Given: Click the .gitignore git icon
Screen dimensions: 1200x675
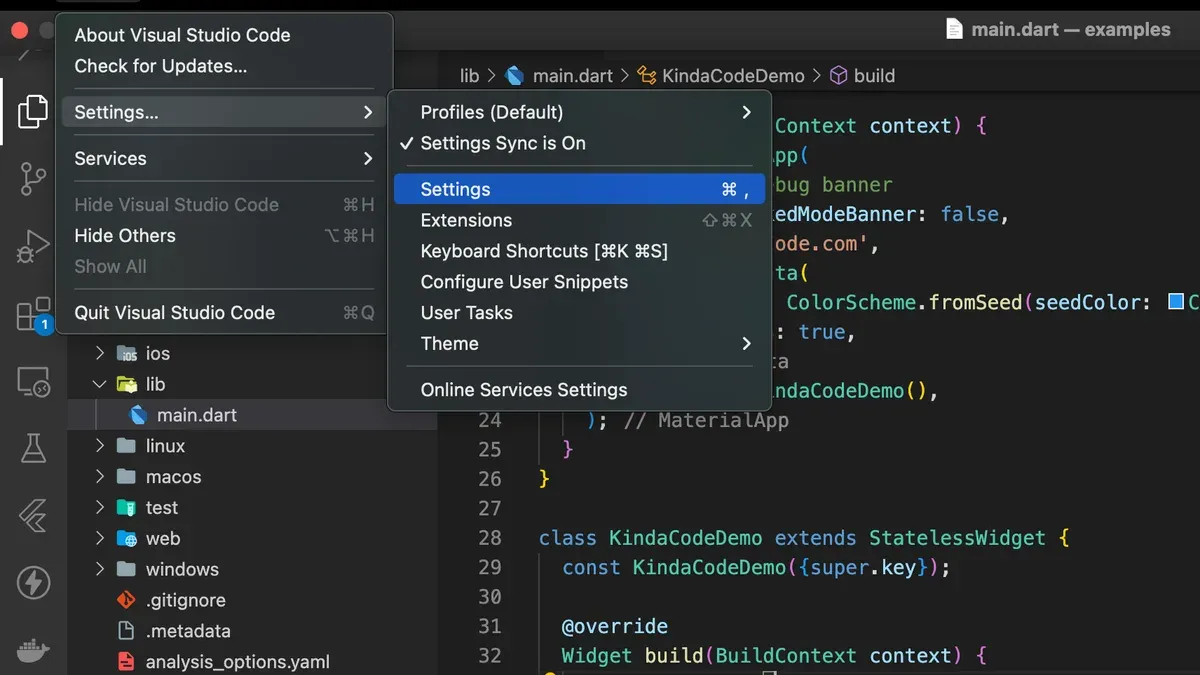Looking at the screenshot, I should pos(126,600).
